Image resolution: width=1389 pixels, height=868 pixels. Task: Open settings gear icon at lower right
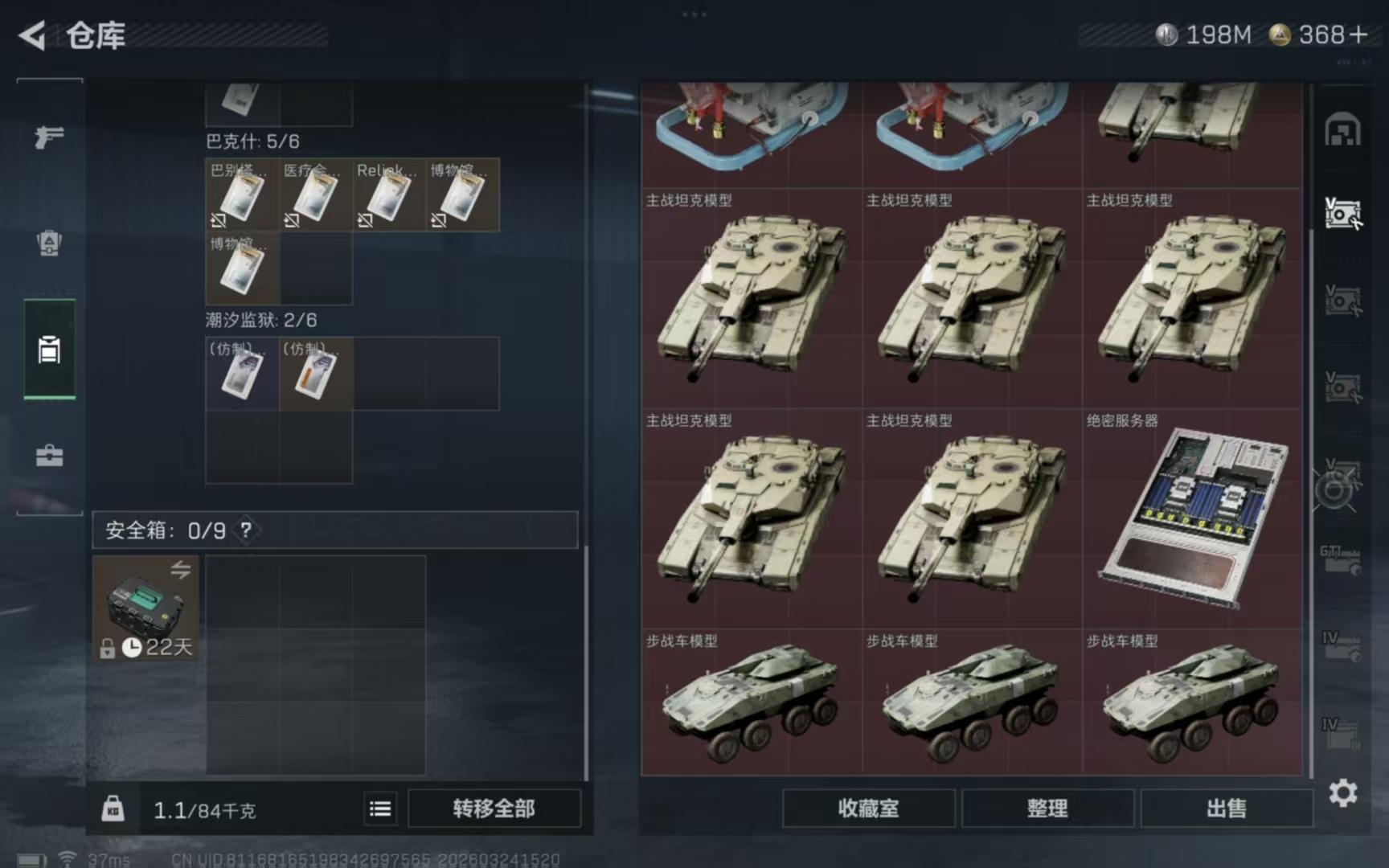point(1342,793)
